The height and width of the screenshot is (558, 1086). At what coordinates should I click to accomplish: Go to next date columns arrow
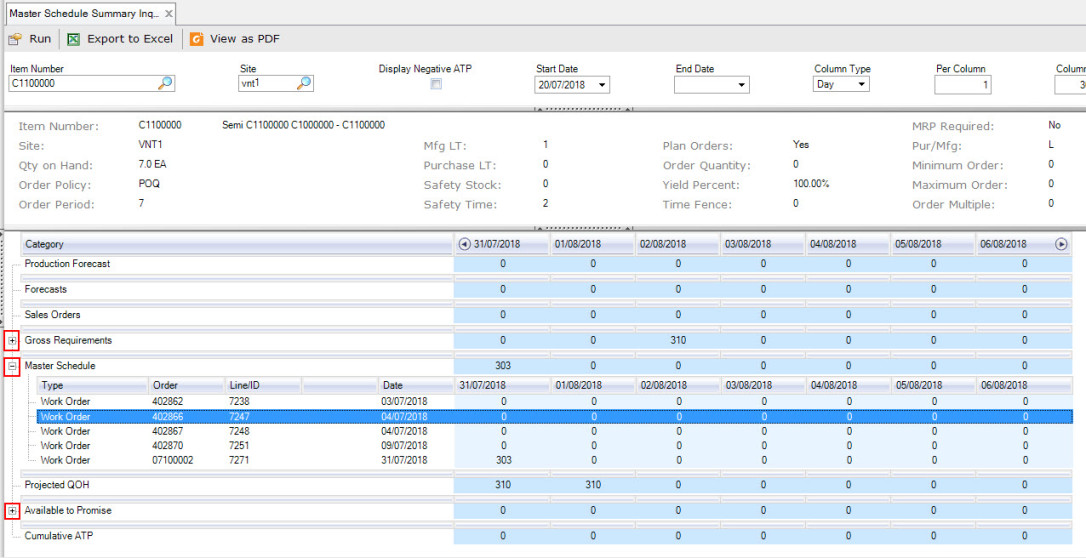click(1060, 244)
